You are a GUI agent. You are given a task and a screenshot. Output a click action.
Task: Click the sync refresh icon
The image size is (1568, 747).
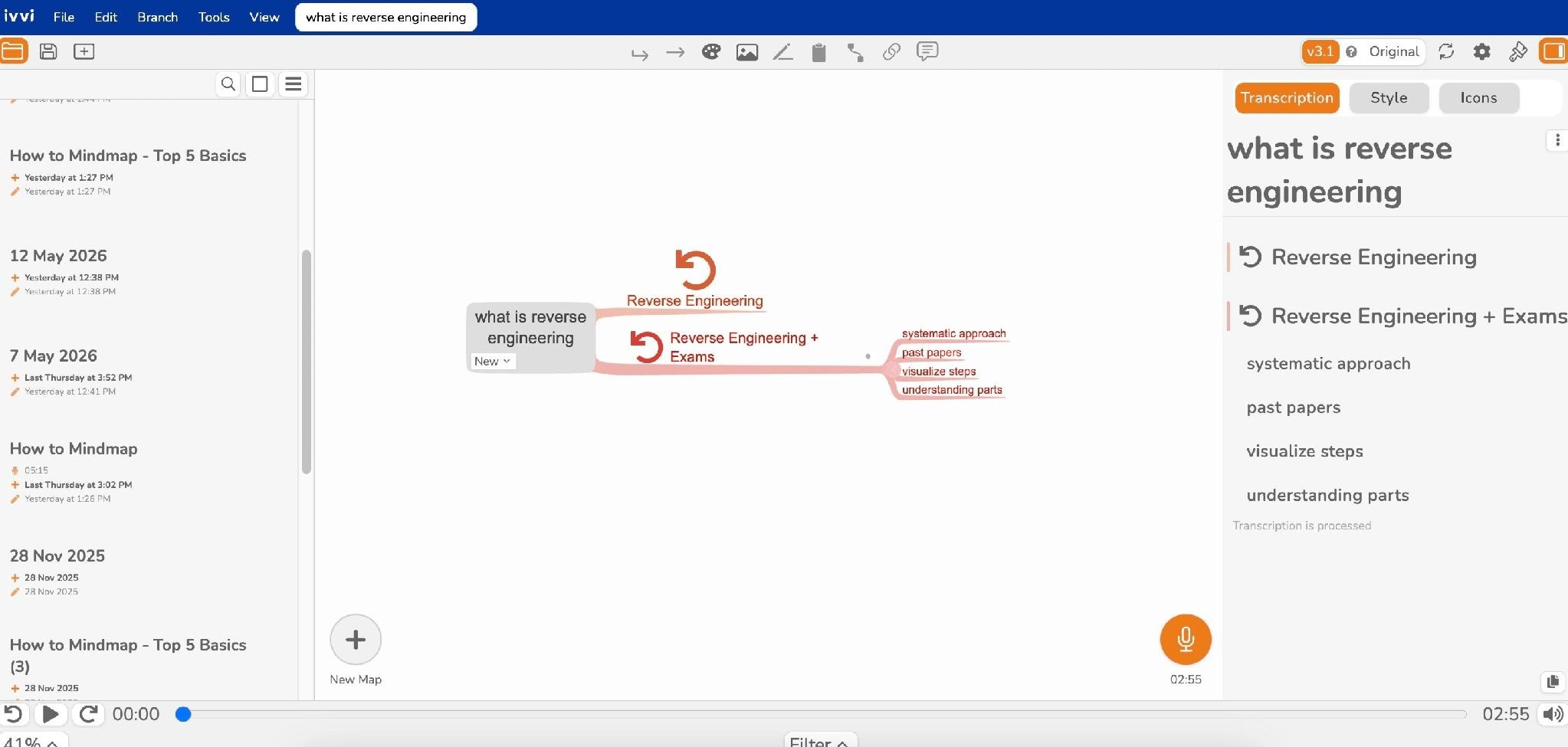[1446, 51]
